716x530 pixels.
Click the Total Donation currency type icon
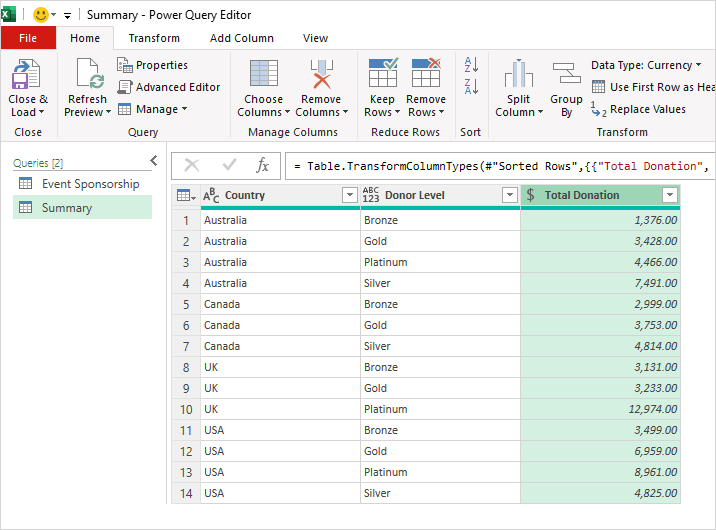click(x=530, y=195)
